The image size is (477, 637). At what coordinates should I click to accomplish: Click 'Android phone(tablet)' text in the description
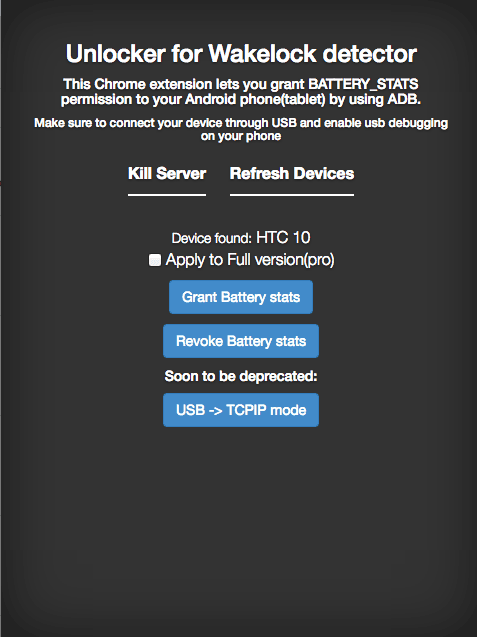point(255,100)
